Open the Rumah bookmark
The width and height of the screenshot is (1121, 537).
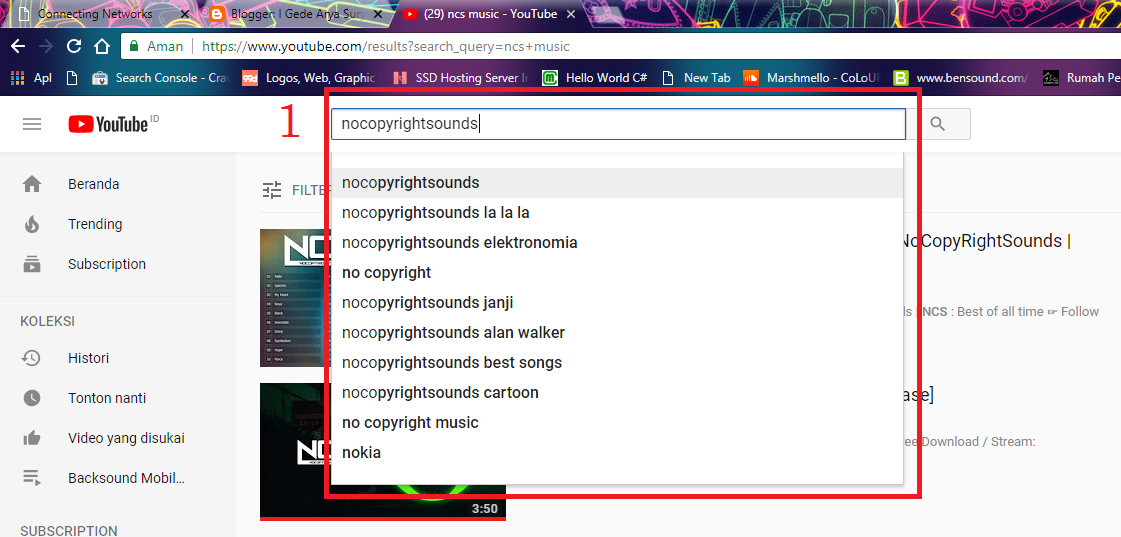pyautogui.click(x=1081, y=78)
